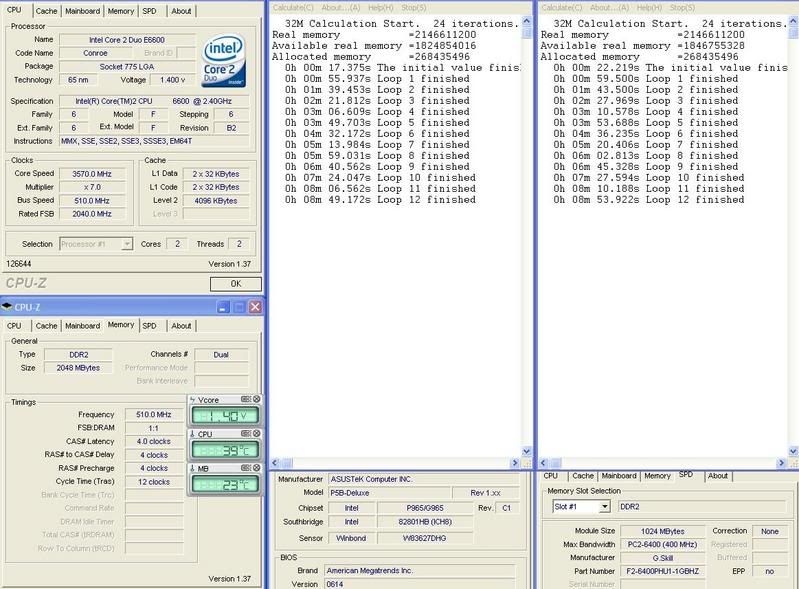The height and width of the screenshot is (589, 799).
Task: Open About tab in processor CPU-Z window
Action: point(181,11)
